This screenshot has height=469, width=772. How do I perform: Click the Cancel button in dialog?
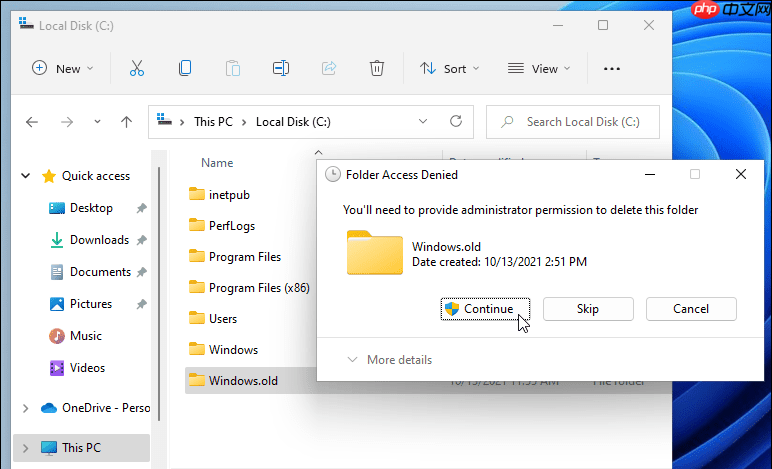point(691,309)
